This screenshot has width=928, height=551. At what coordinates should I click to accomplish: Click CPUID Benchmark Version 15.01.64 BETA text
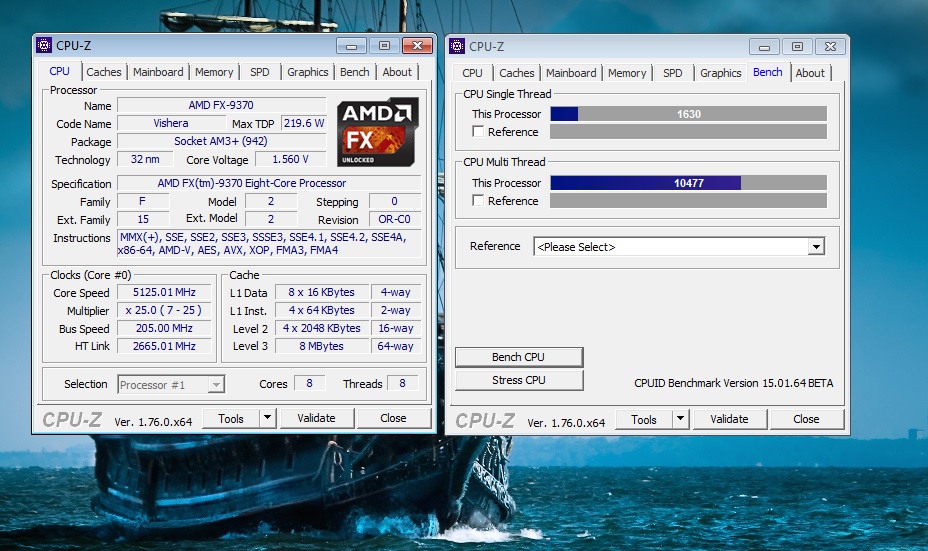(x=733, y=383)
